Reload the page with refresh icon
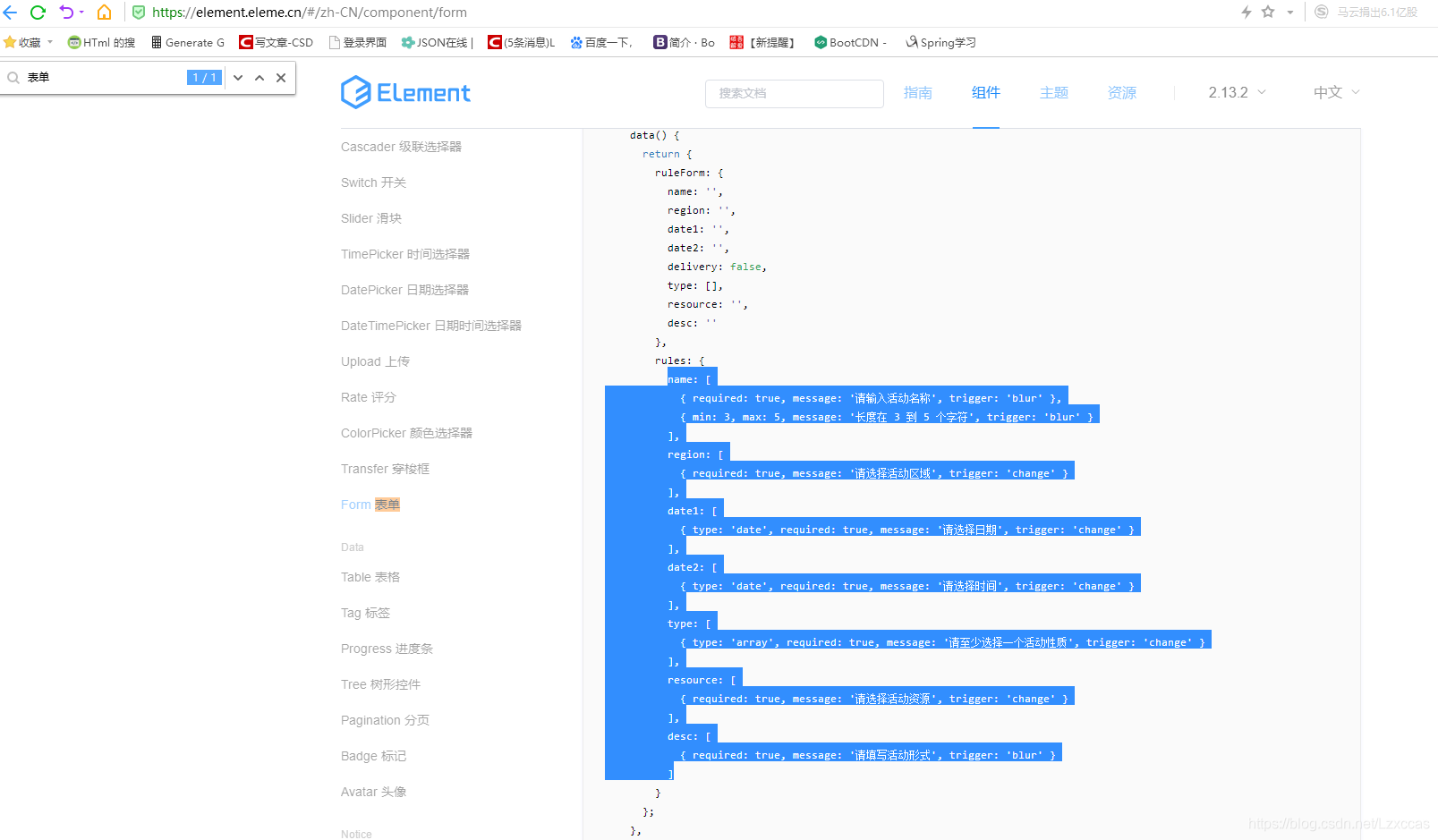The height and width of the screenshot is (840, 1438). click(38, 13)
